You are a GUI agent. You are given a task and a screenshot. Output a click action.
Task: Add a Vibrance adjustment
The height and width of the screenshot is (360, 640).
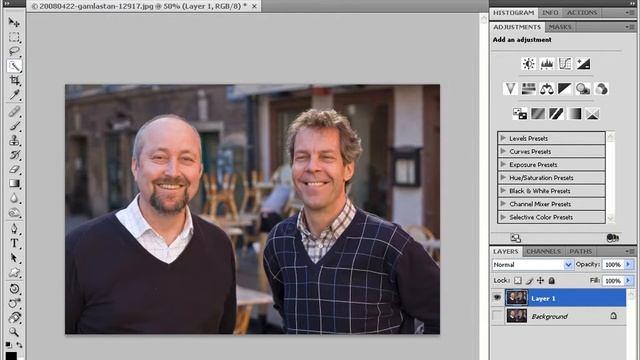(510, 89)
